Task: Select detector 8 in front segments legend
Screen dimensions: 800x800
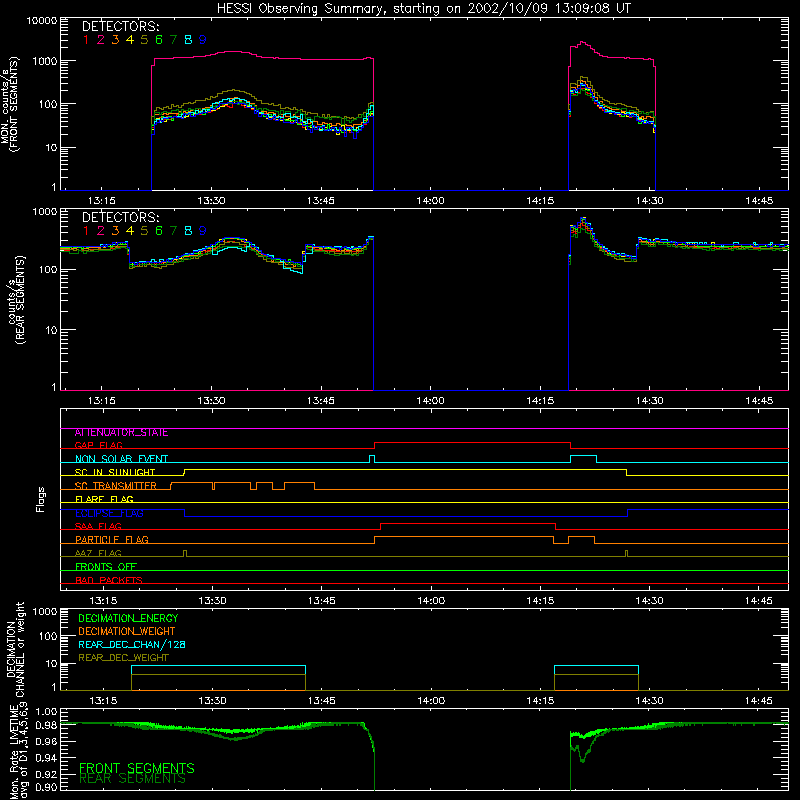Action: point(188,40)
